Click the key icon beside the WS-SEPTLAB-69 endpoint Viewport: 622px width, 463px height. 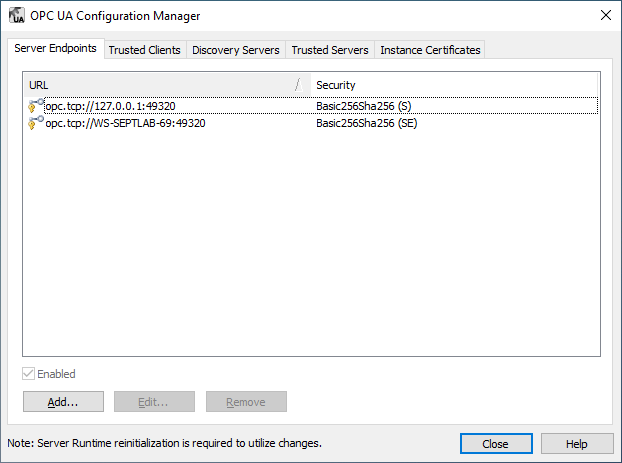pos(36,123)
